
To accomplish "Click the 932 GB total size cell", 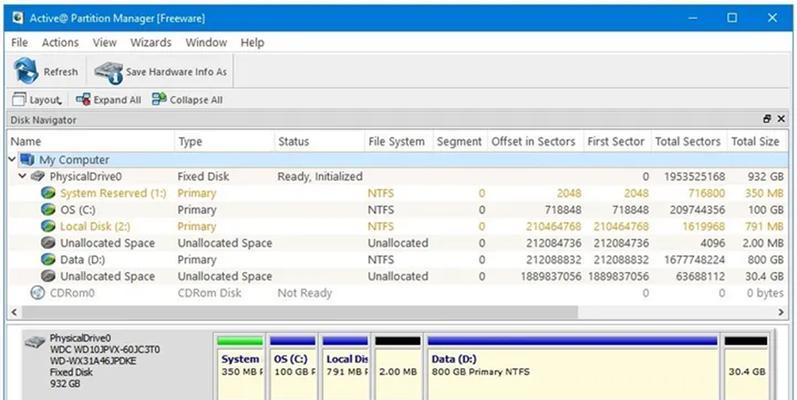I will [765, 176].
